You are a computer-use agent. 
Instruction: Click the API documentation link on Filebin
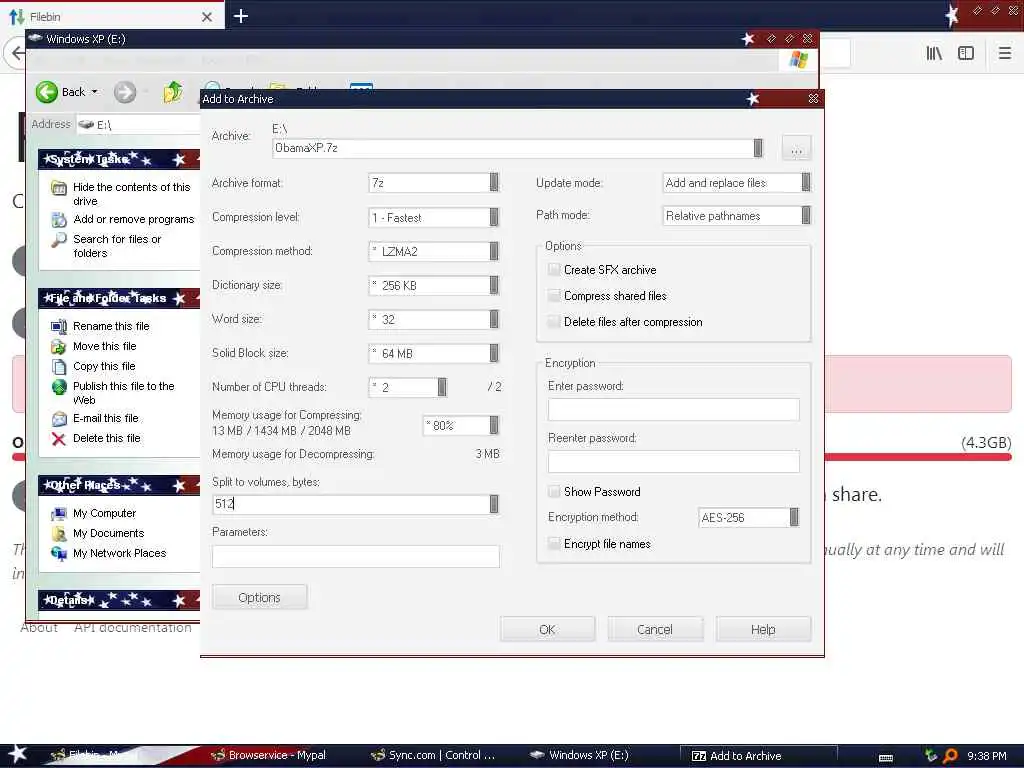(x=133, y=628)
